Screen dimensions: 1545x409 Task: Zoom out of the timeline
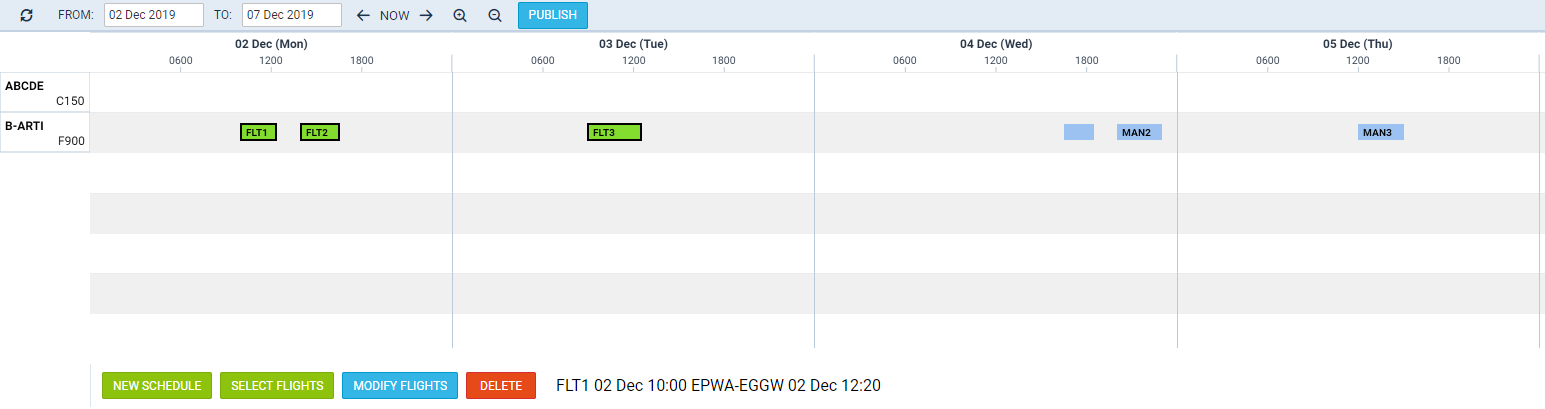[494, 15]
